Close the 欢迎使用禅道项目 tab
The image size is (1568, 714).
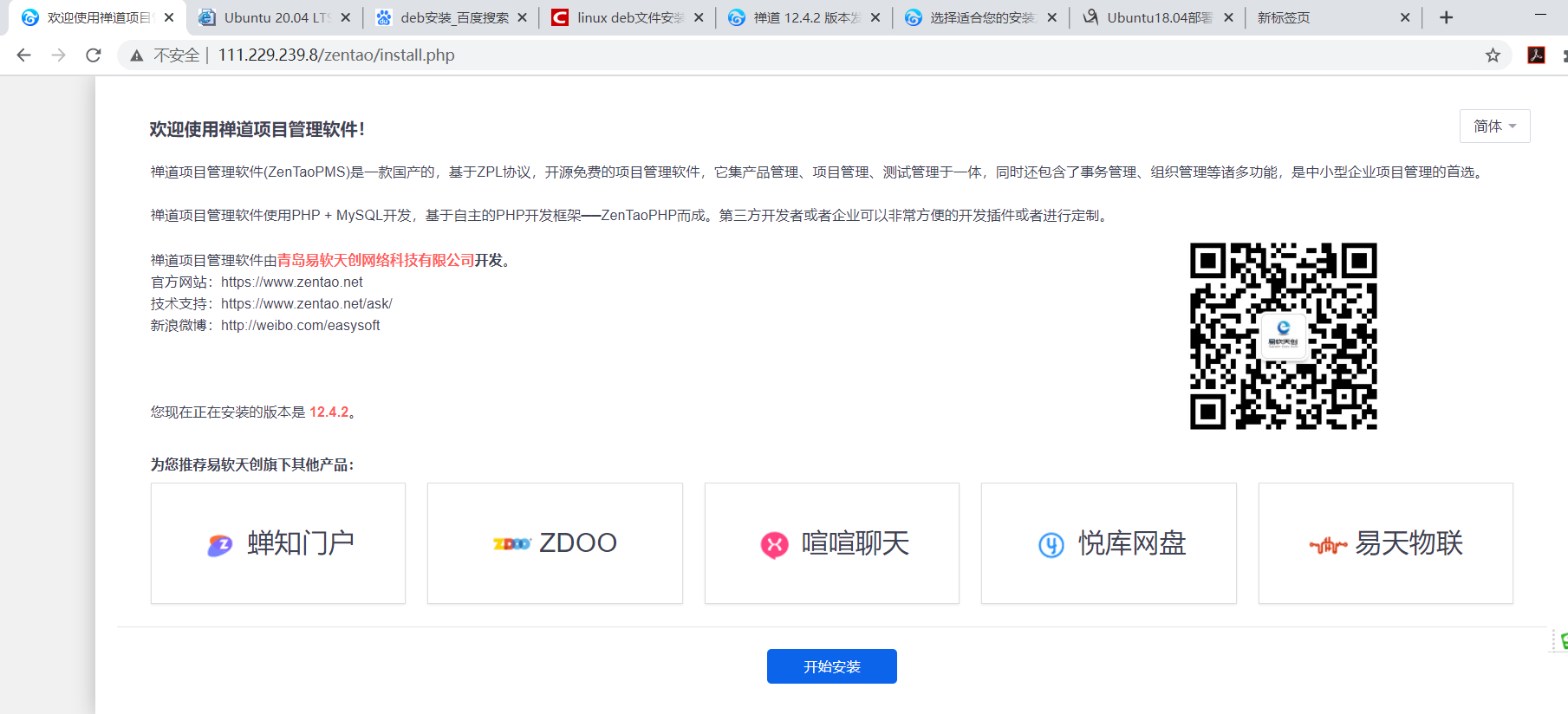pyautogui.click(x=169, y=17)
